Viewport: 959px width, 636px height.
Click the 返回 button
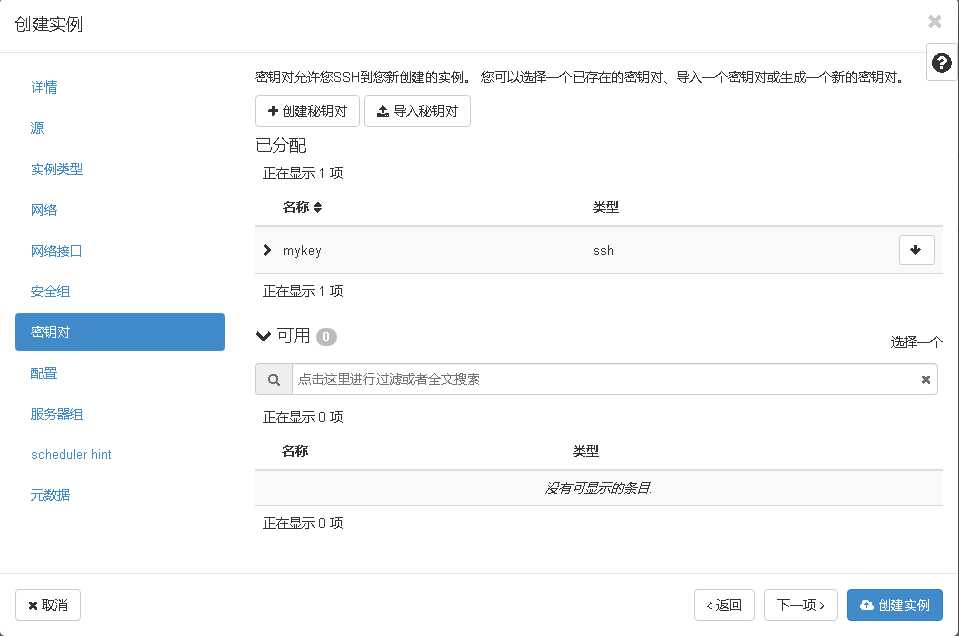724,604
